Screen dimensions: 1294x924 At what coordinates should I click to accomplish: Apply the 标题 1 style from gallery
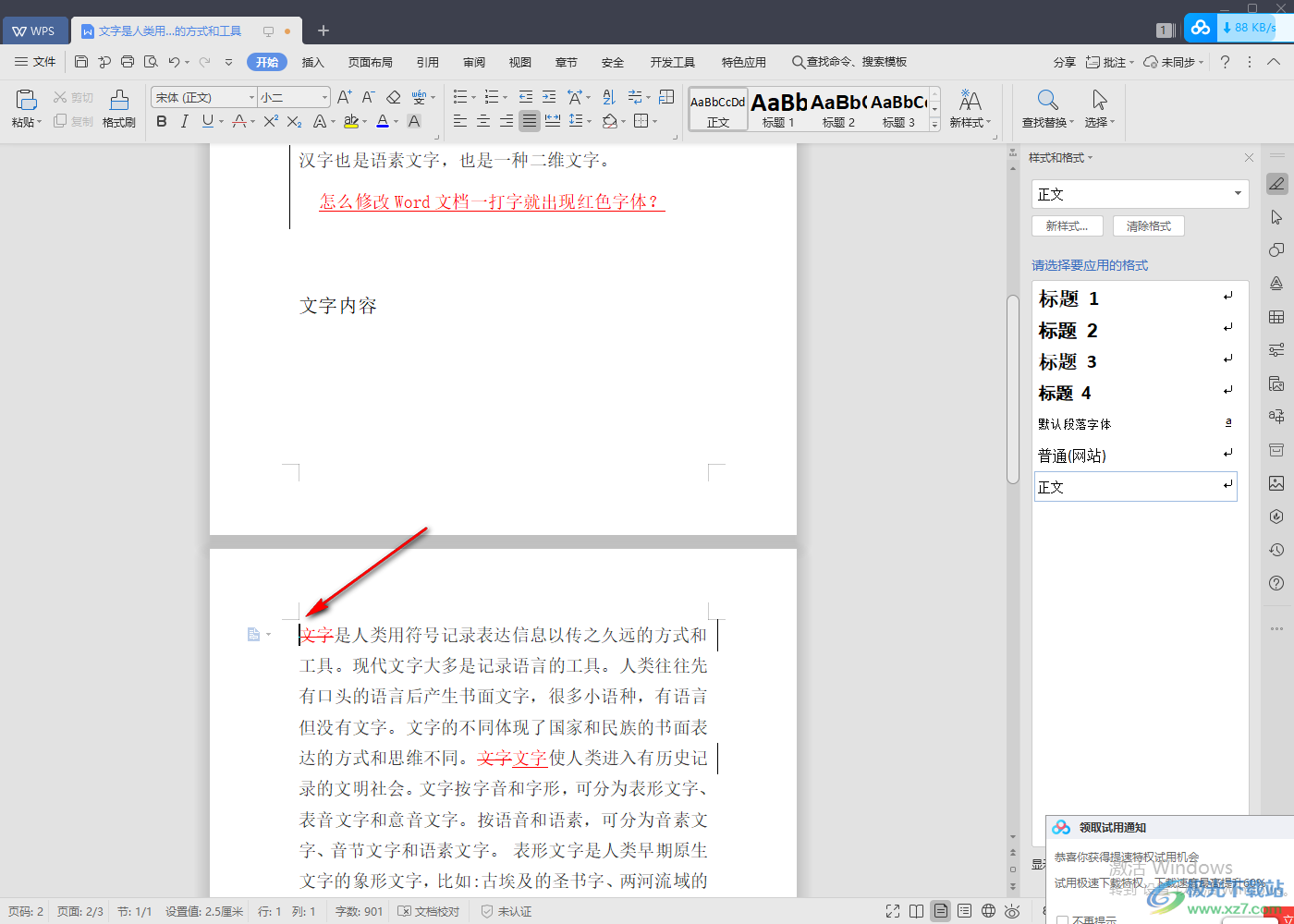[x=778, y=108]
